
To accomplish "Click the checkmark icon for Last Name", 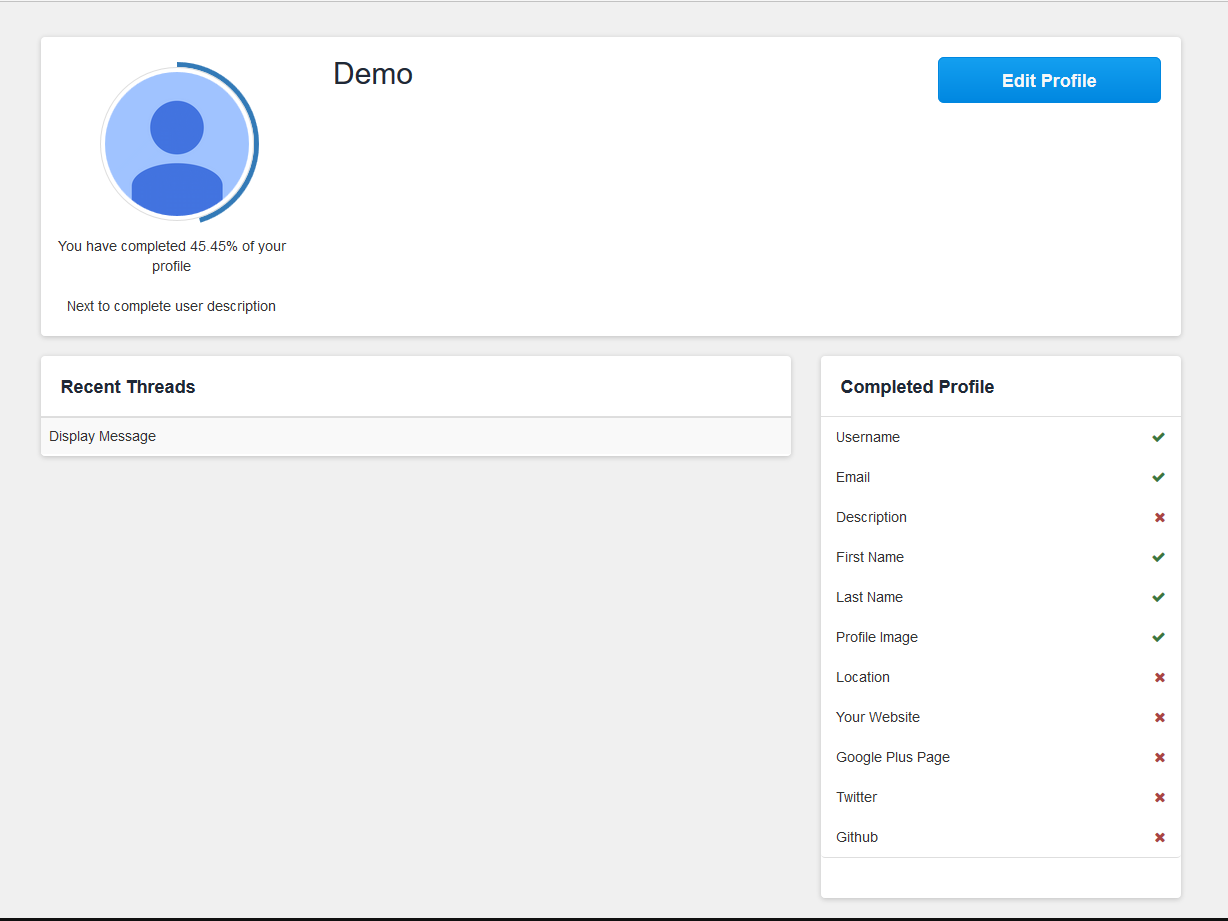I will pos(1158,597).
